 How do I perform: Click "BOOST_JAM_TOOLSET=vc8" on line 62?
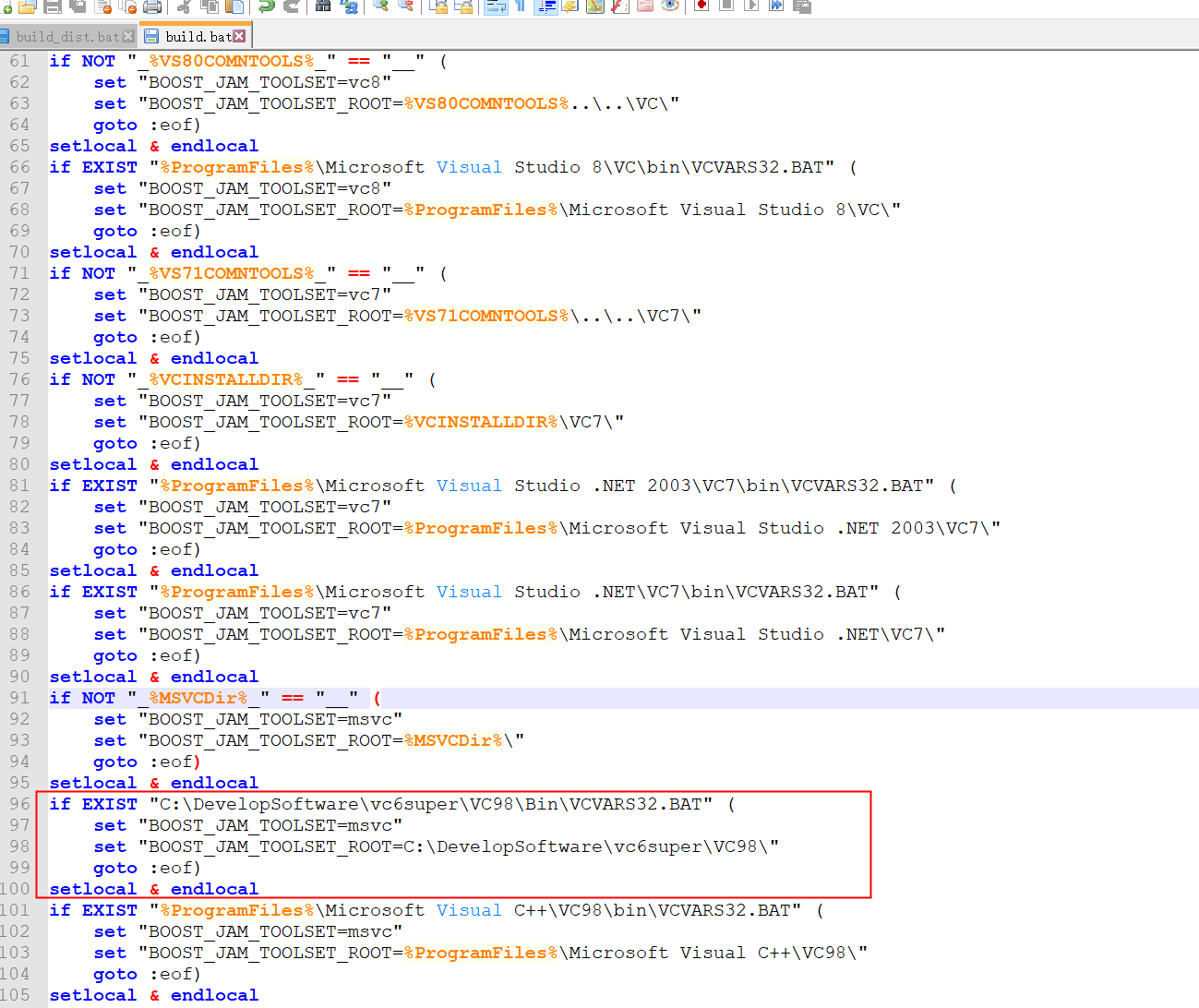265,82
